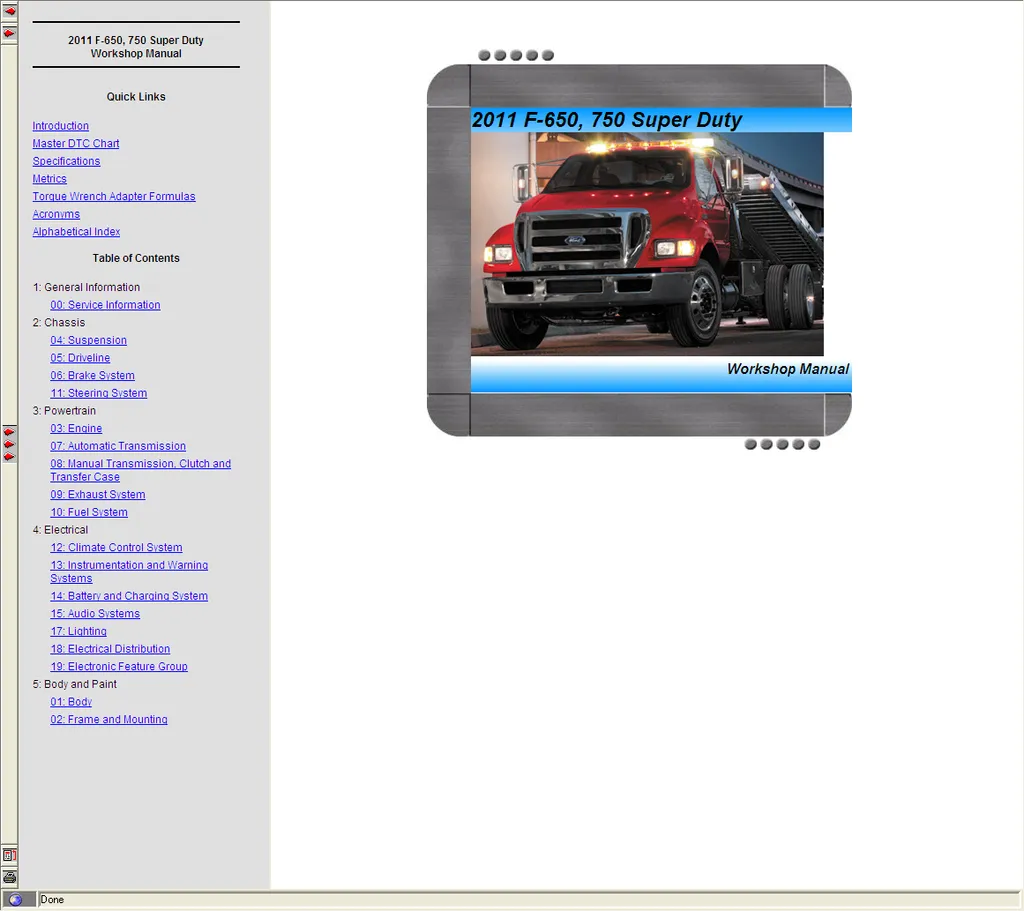1024x911 pixels.
Task: Open 13: Instrumentation and Warning Systems
Action: 129,571
